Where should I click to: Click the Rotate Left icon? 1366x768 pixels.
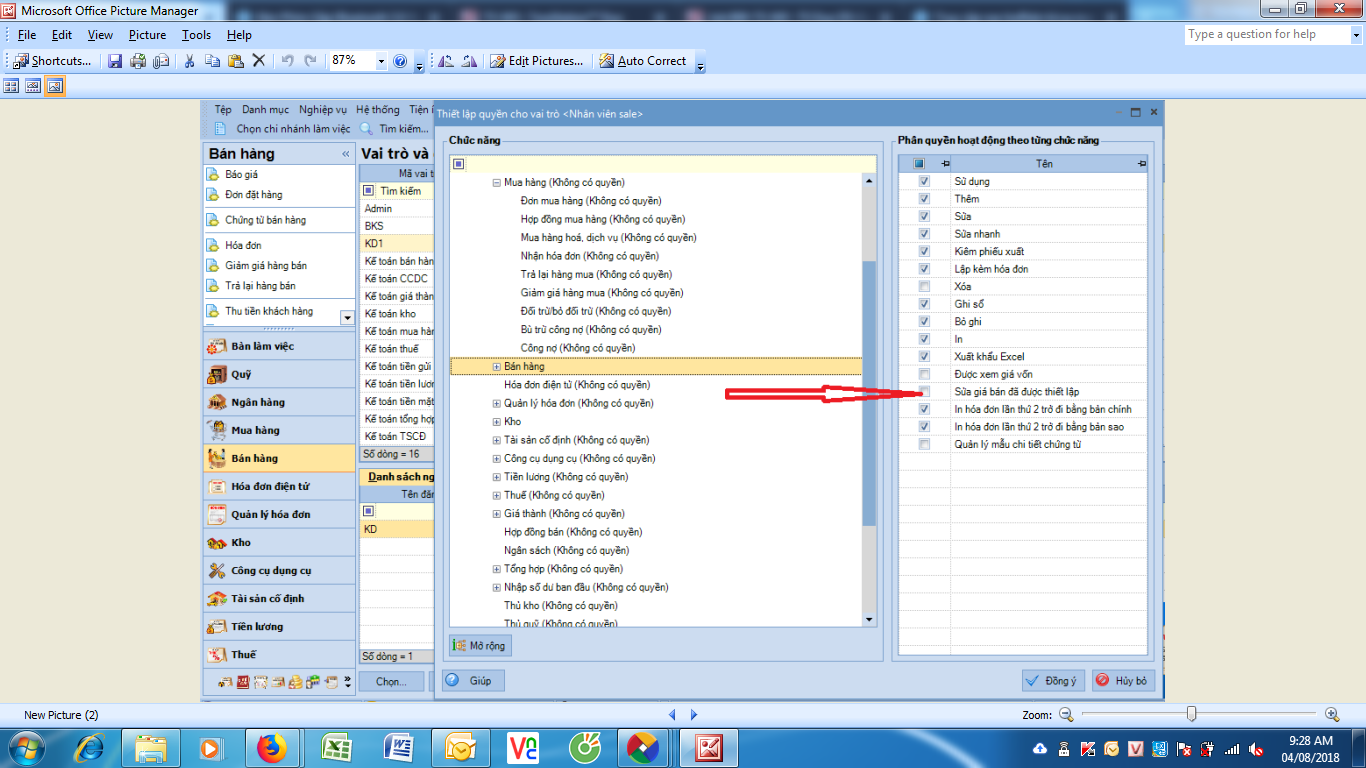pyautogui.click(x=446, y=61)
